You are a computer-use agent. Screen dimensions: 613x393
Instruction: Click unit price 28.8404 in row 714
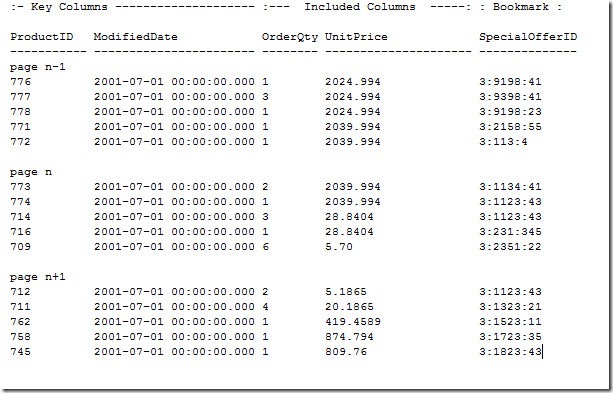(x=349, y=217)
